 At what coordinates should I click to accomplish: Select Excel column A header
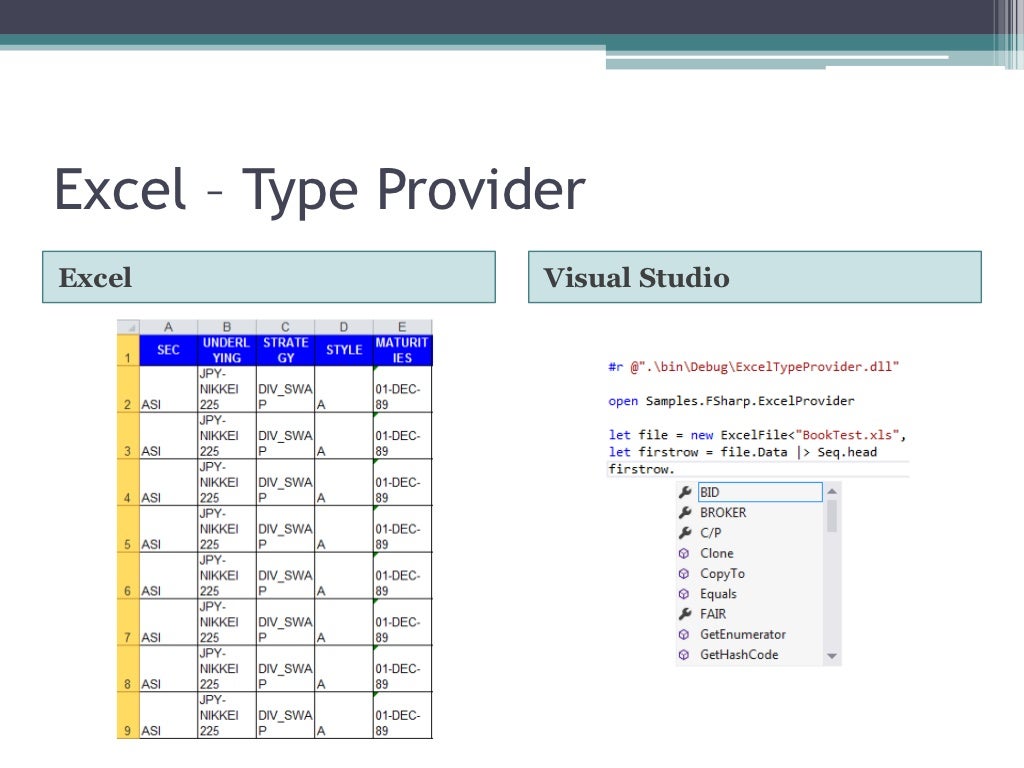[168, 327]
